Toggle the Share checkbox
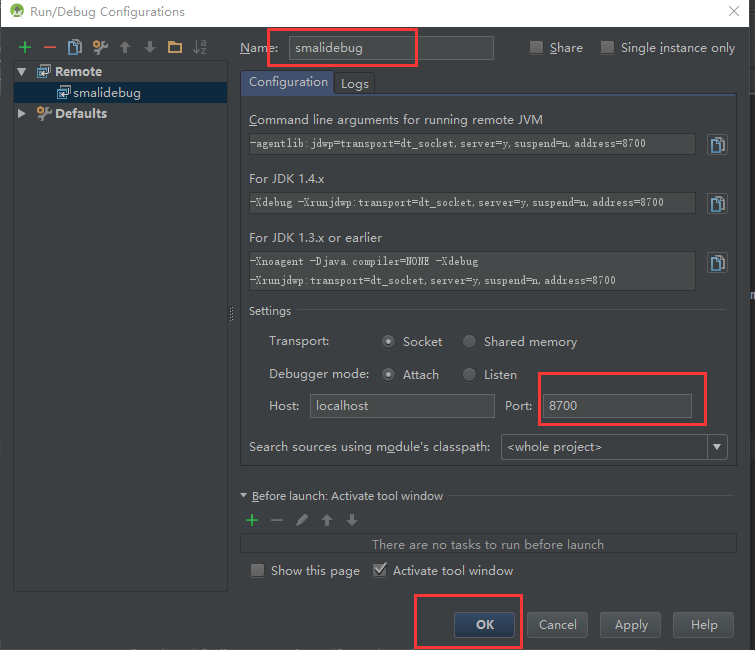 click(536, 47)
